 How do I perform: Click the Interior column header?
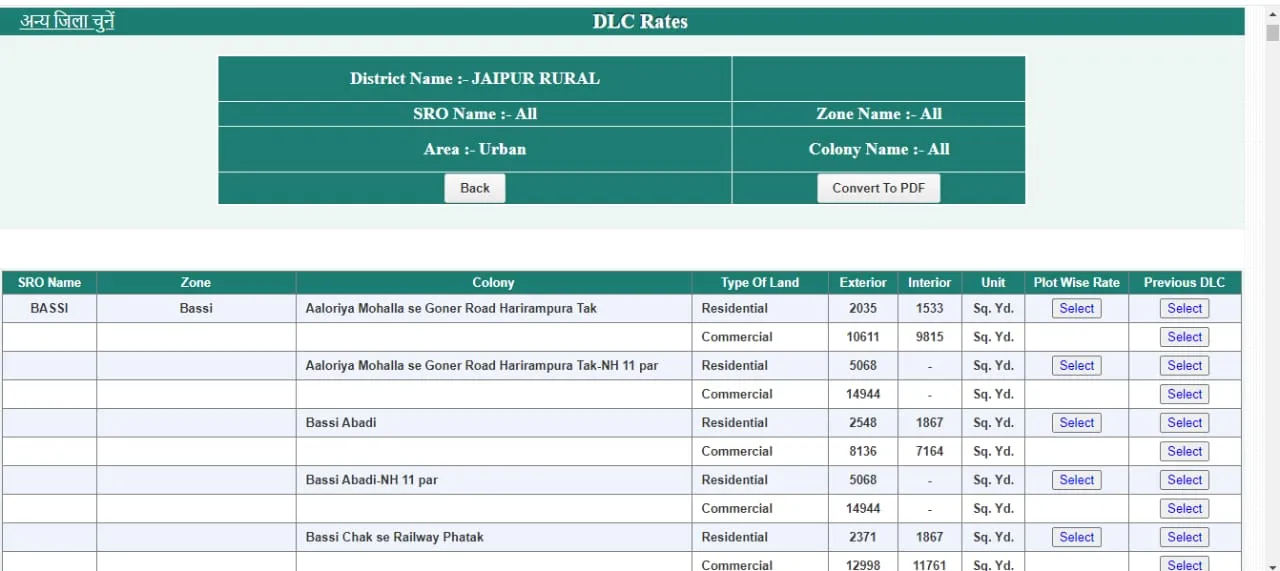(929, 283)
